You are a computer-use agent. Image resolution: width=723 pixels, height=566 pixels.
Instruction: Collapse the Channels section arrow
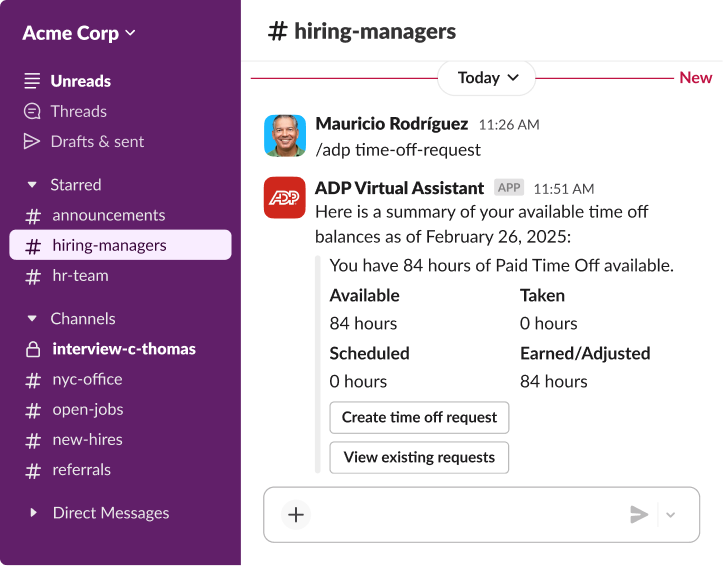pyautogui.click(x=32, y=318)
